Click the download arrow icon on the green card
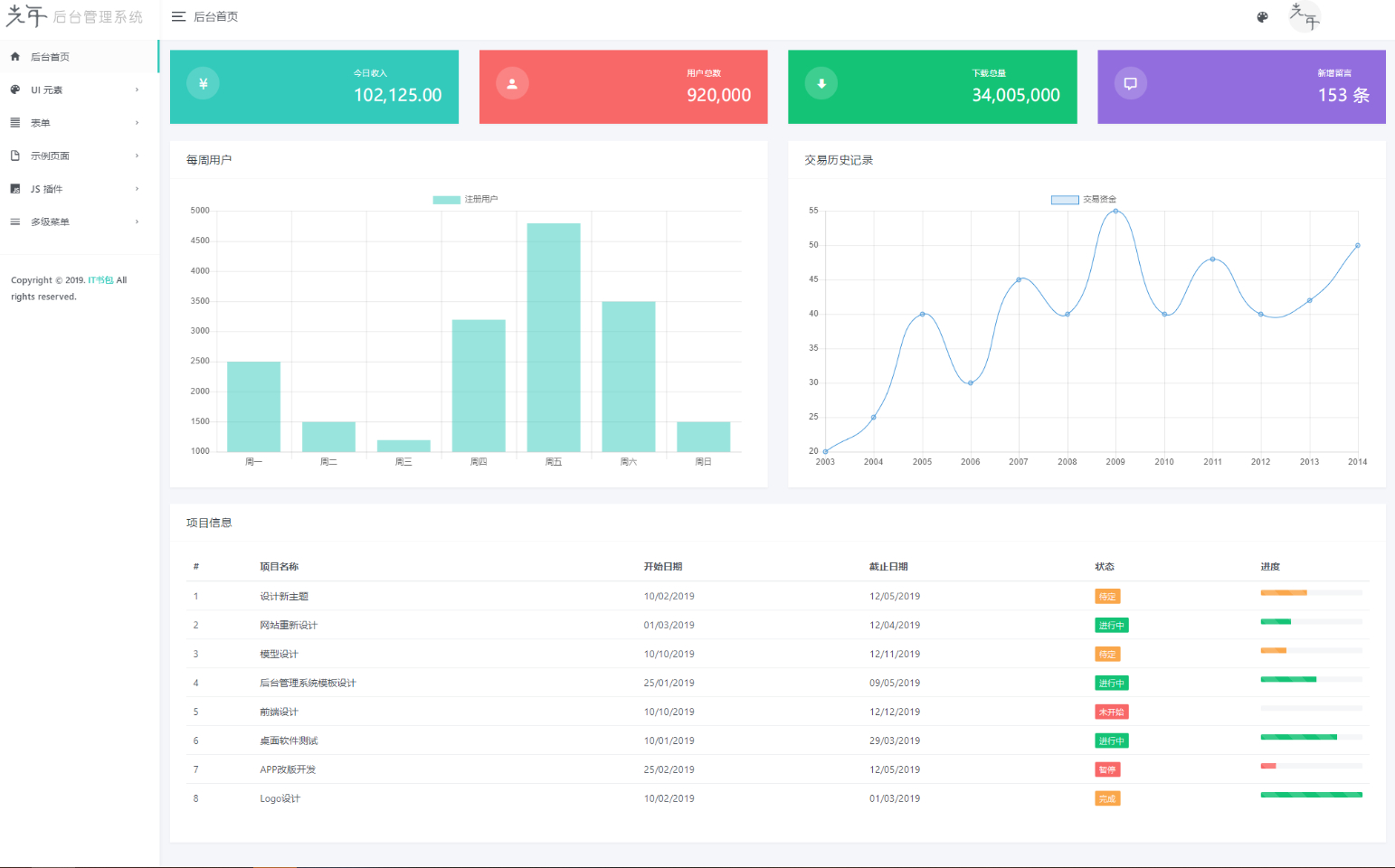 821,83
